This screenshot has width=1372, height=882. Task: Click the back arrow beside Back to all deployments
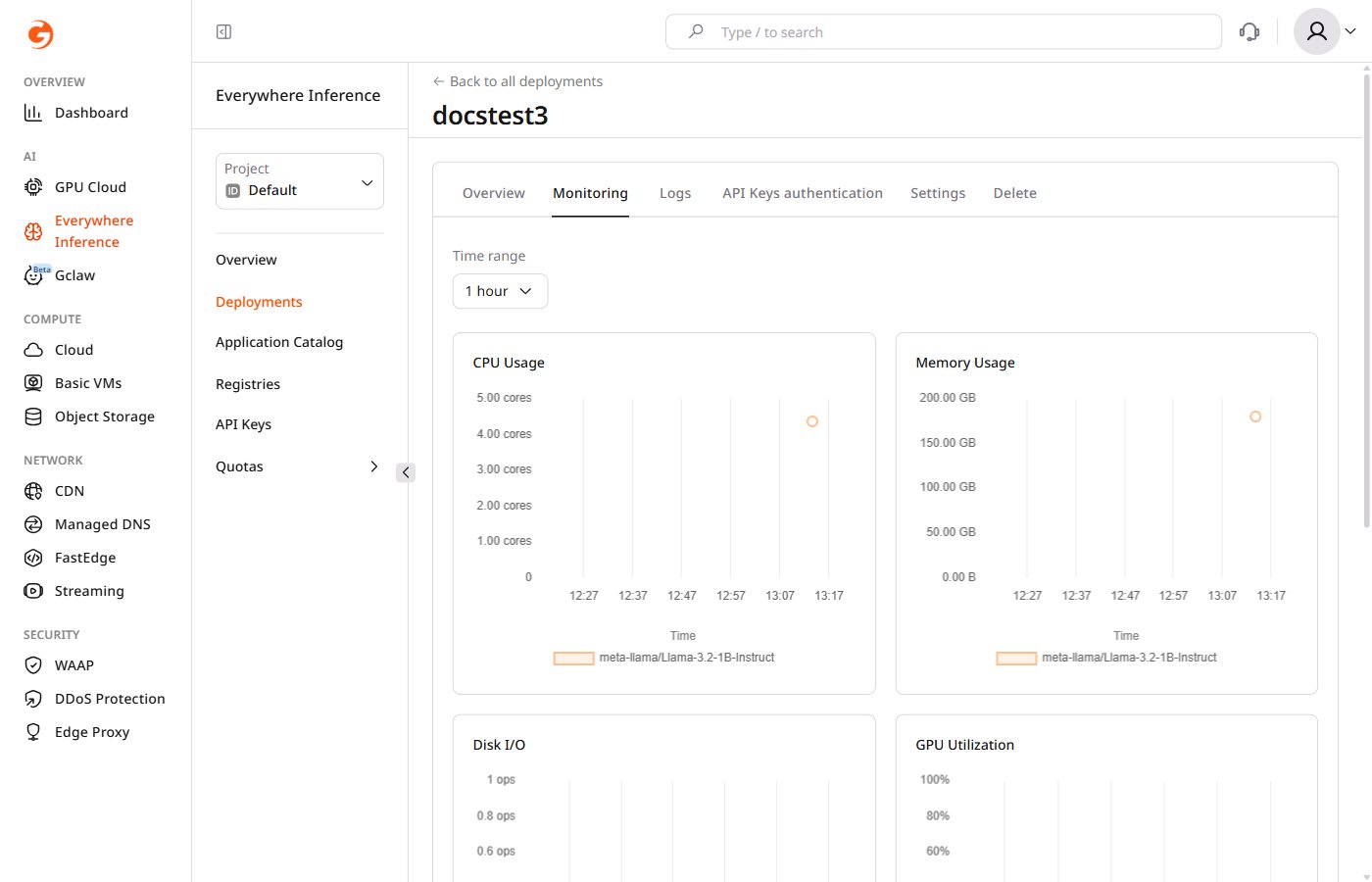(x=439, y=81)
